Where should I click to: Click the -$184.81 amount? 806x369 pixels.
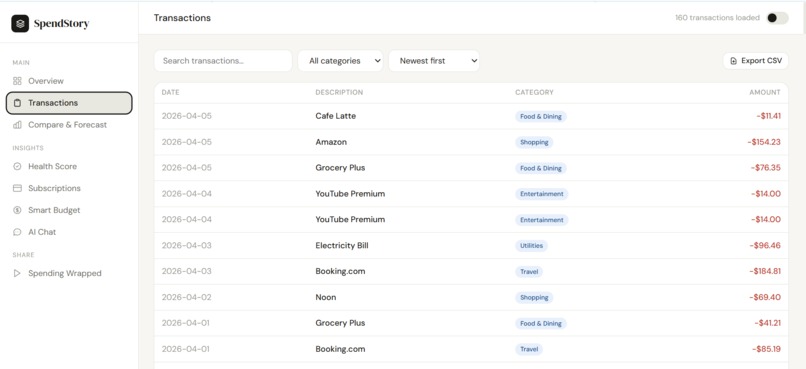coord(765,271)
